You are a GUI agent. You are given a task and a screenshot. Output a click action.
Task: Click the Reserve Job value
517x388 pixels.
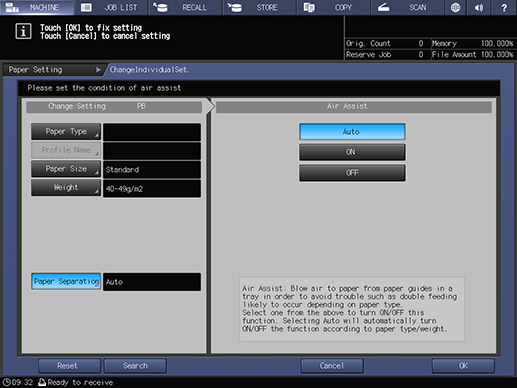421,54
